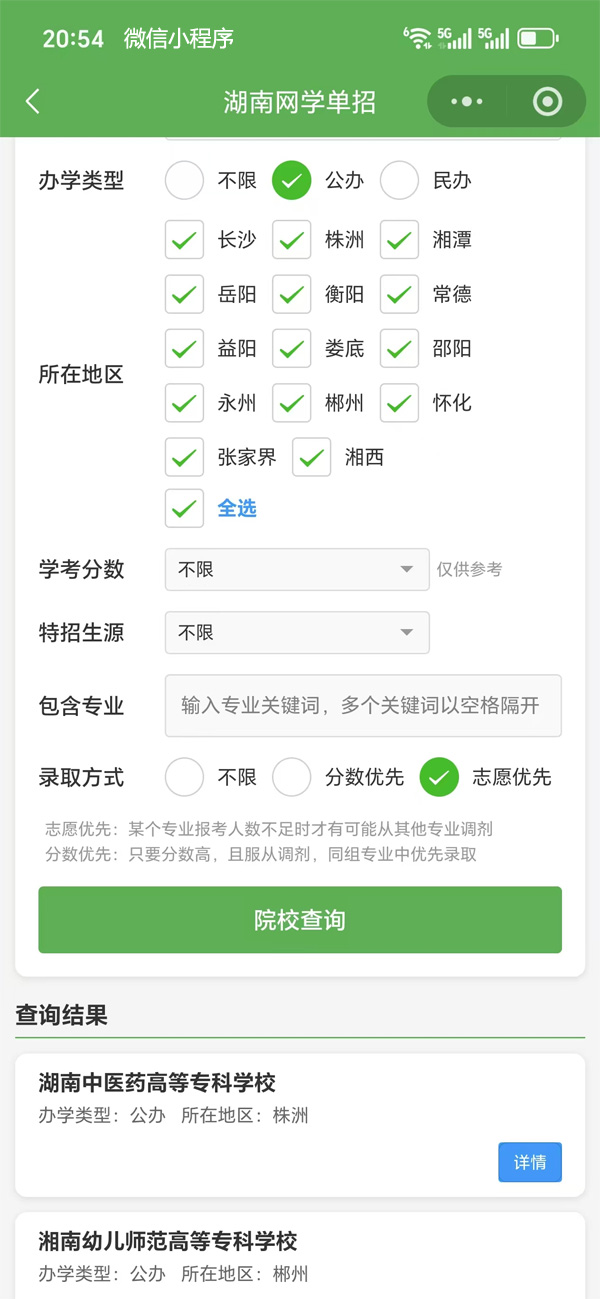The image size is (600, 1299).
Task: Uncheck the 张家界 checkbox
Action: (184, 458)
